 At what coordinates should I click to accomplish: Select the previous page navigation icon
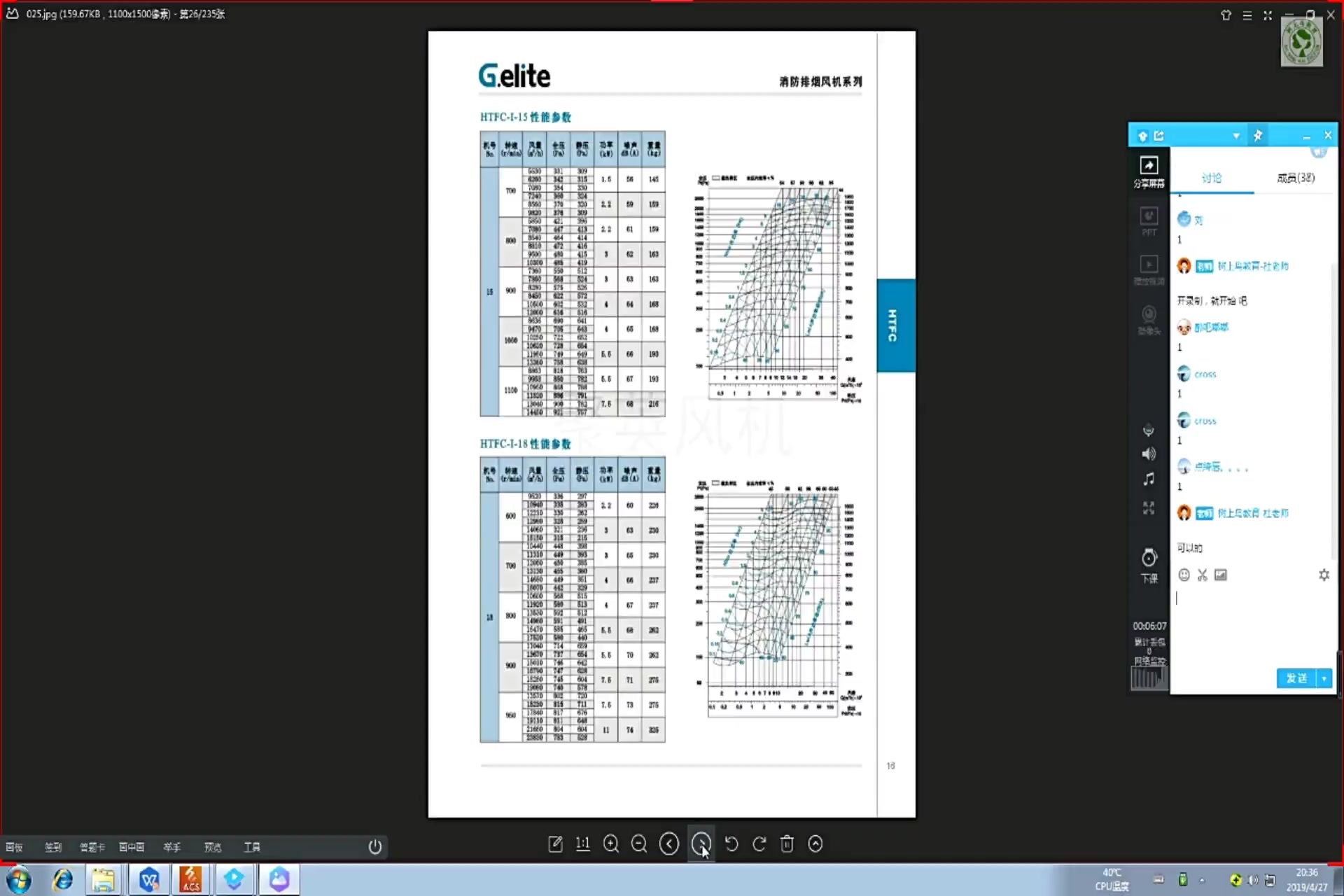(670, 844)
